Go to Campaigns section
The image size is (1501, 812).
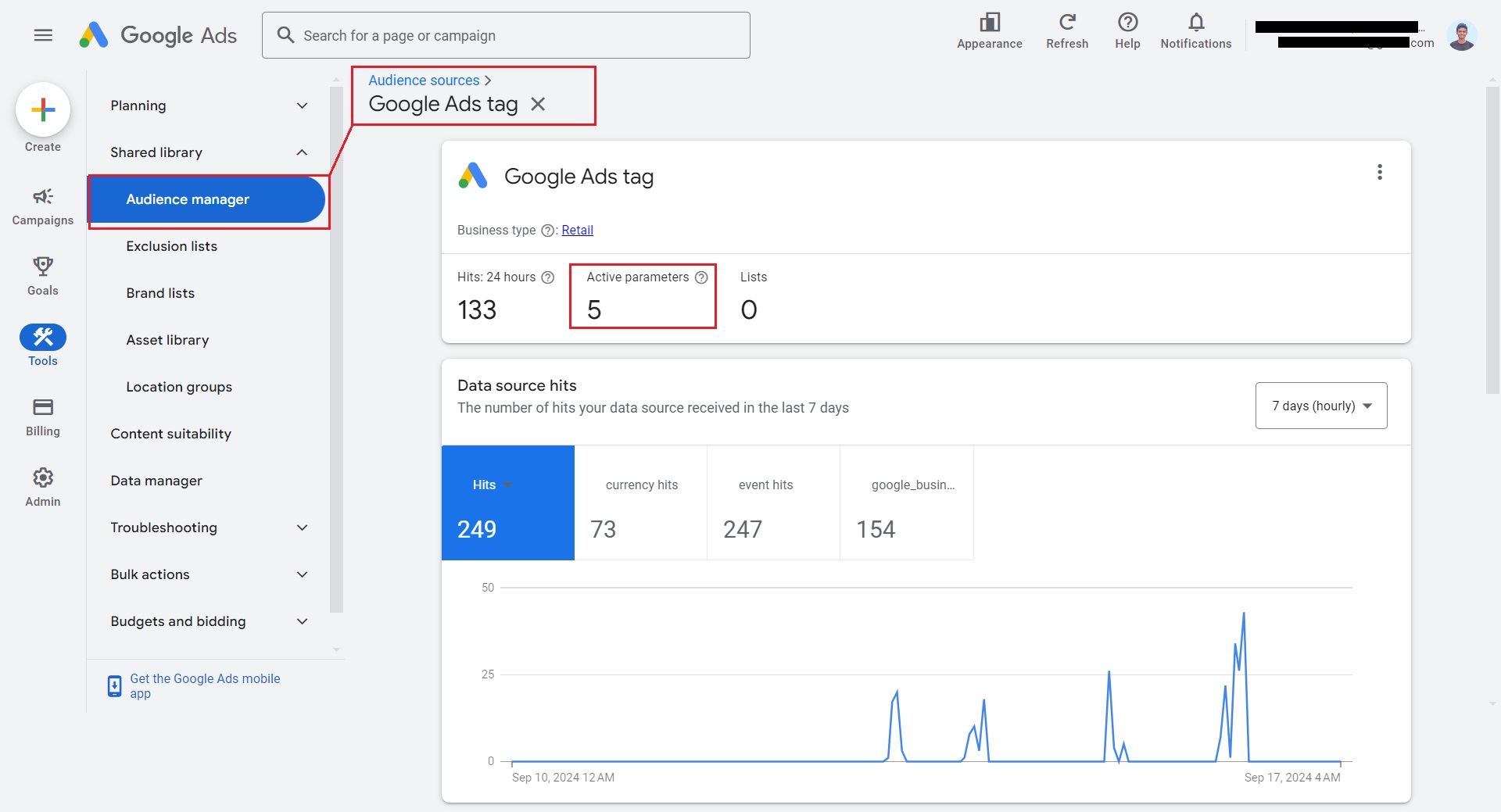43,207
